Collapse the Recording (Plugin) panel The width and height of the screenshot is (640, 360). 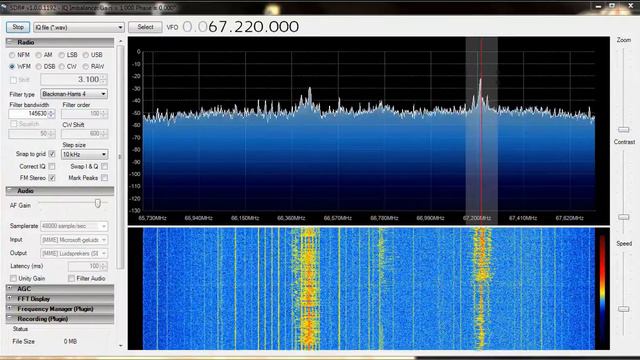[x=60, y=319]
